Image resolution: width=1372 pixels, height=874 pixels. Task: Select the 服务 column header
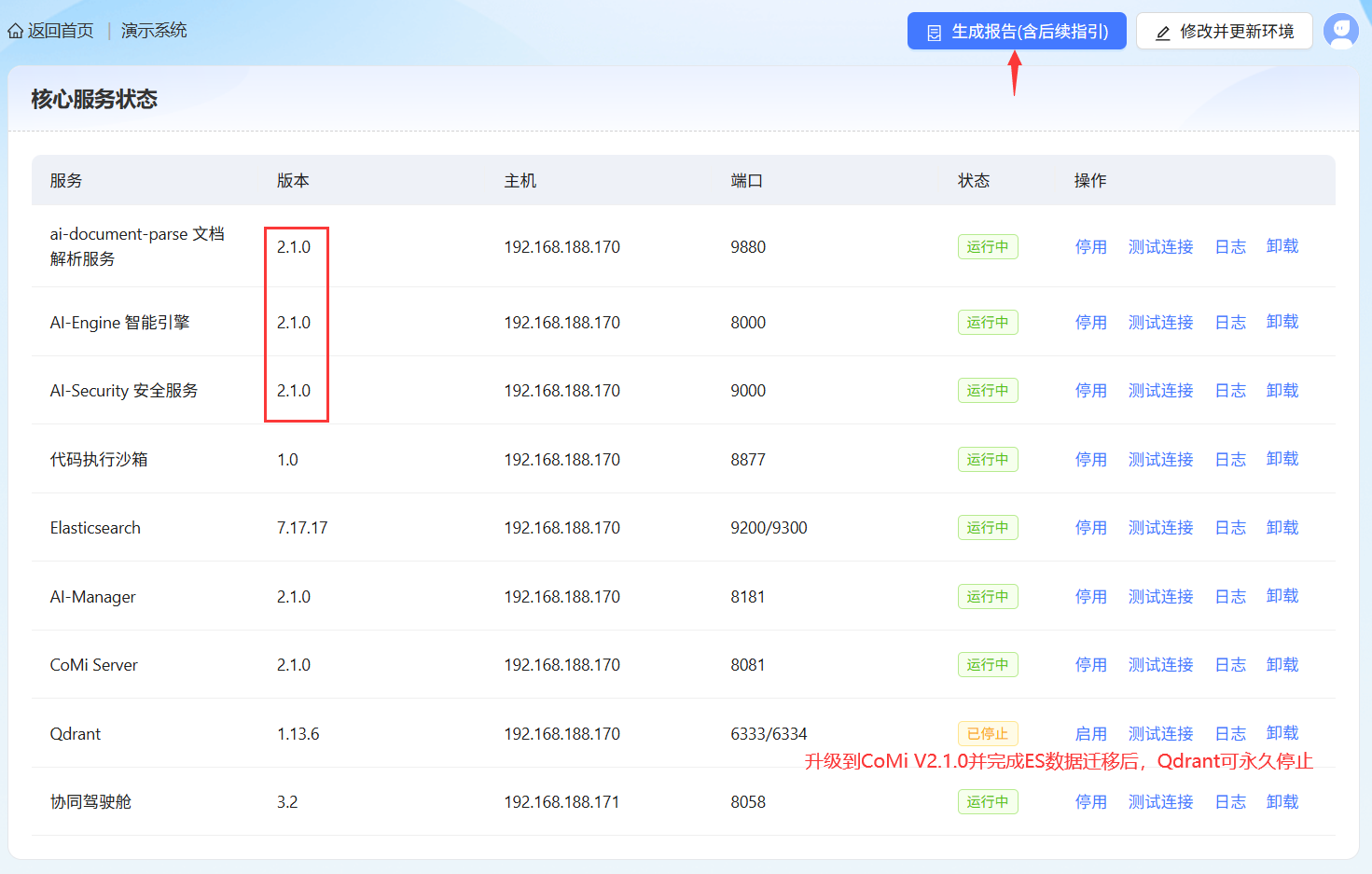[x=66, y=180]
